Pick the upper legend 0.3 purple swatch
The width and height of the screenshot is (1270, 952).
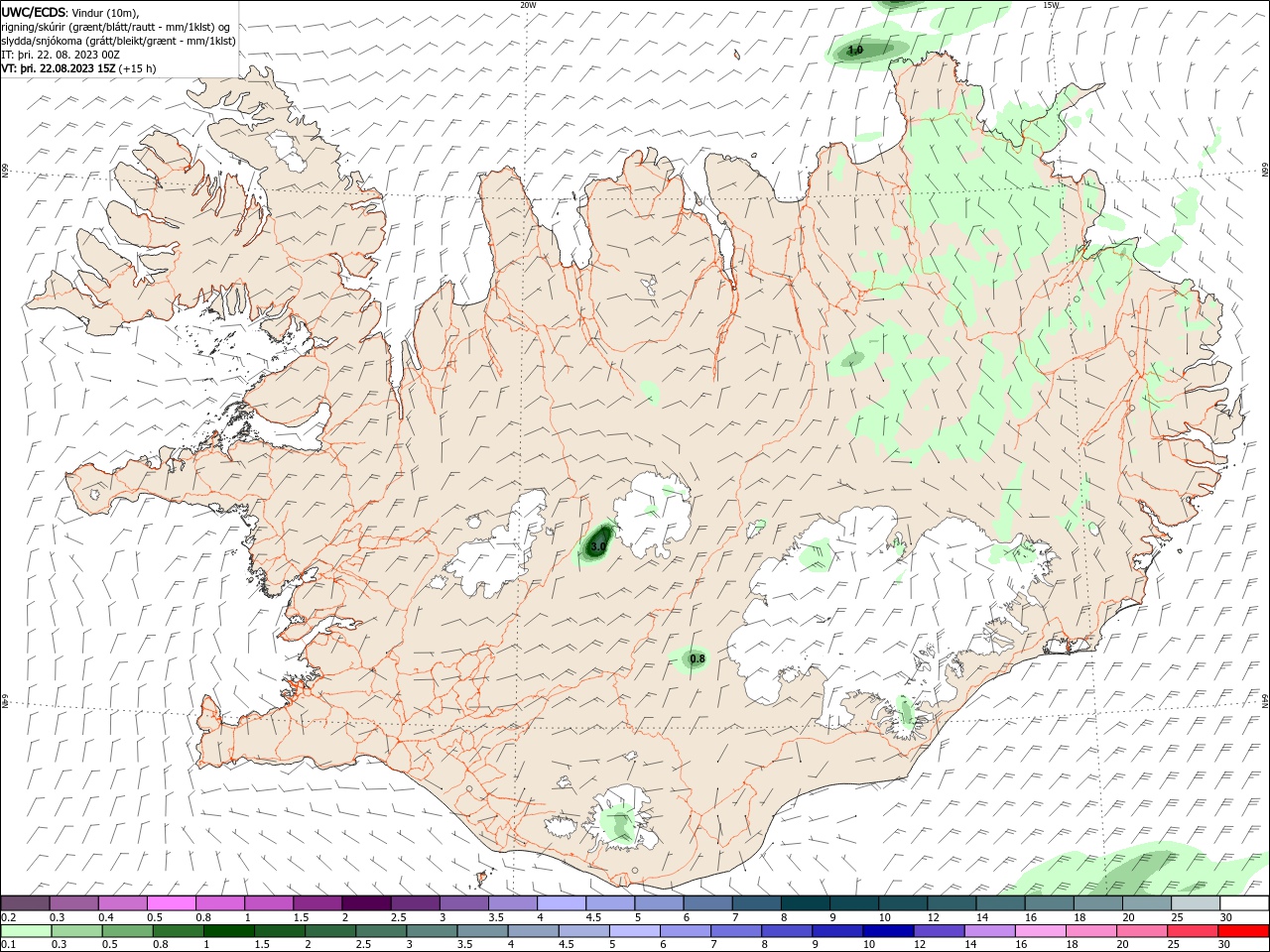pyautogui.click(x=73, y=903)
